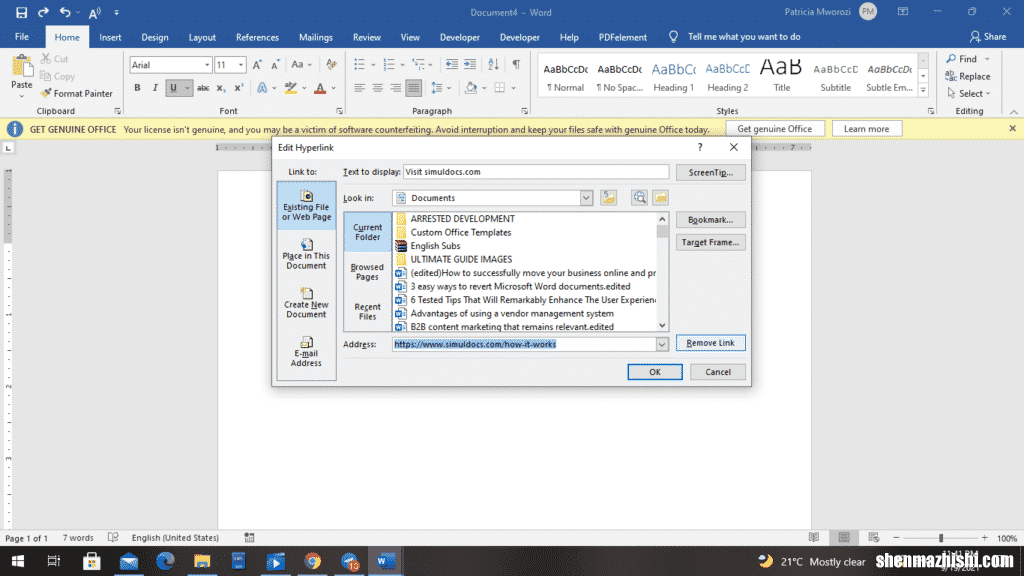Toggle Underline formatting
The width and height of the screenshot is (1024, 576).
173,88
